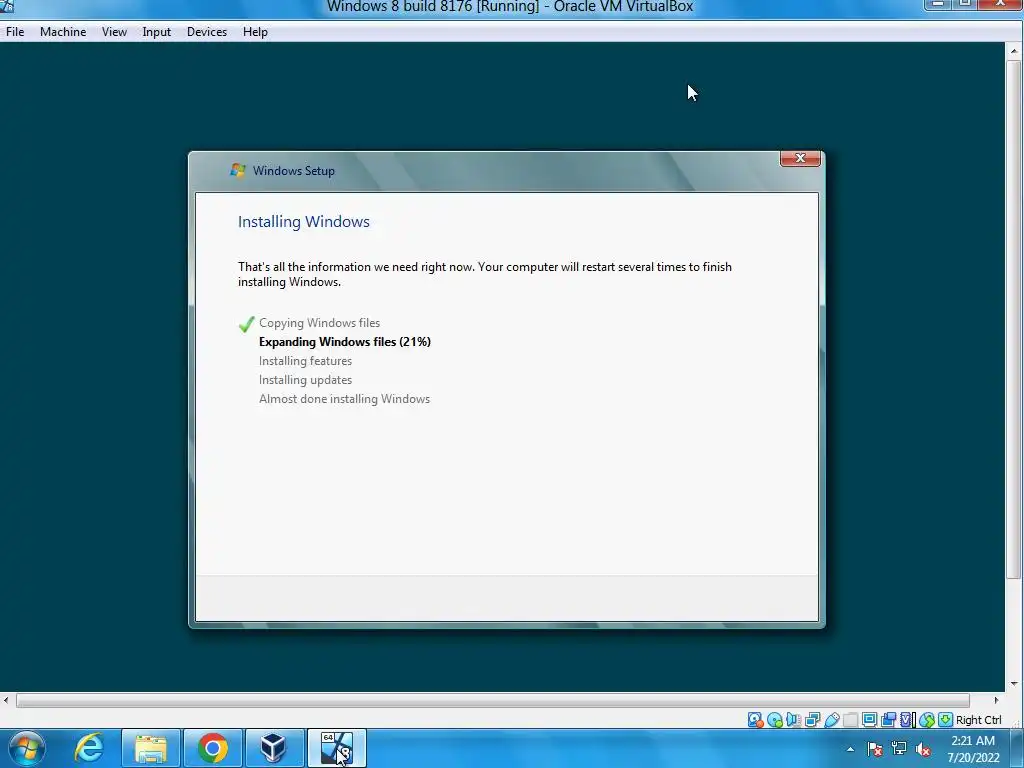This screenshot has height=768, width=1024.
Task: Click the vertical scrollbar thumb
Action: click(1014, 319)
